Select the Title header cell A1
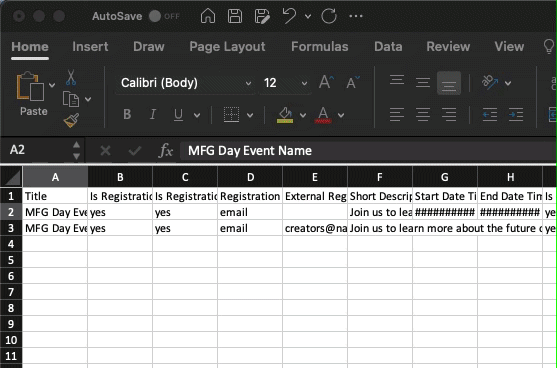The image size is (557, 368). pyautogui.click(x=55, y=196)
